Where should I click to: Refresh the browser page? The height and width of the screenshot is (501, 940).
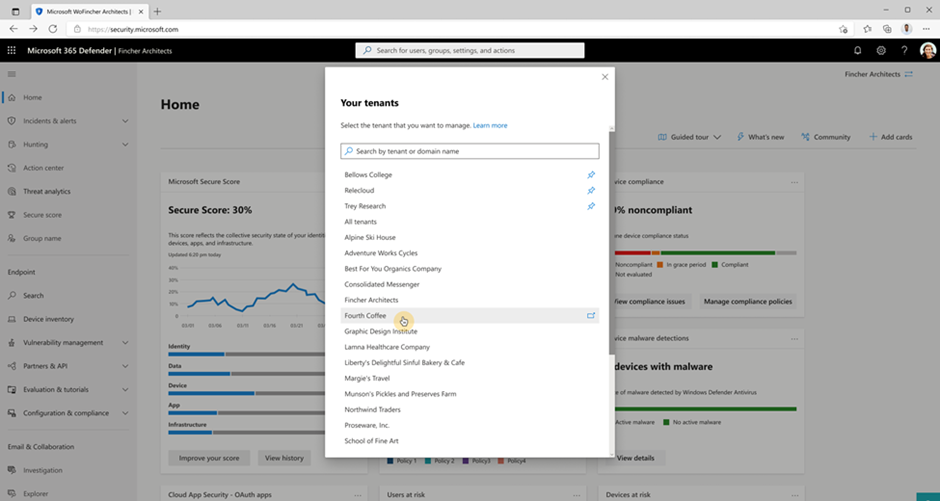[53, 29]
